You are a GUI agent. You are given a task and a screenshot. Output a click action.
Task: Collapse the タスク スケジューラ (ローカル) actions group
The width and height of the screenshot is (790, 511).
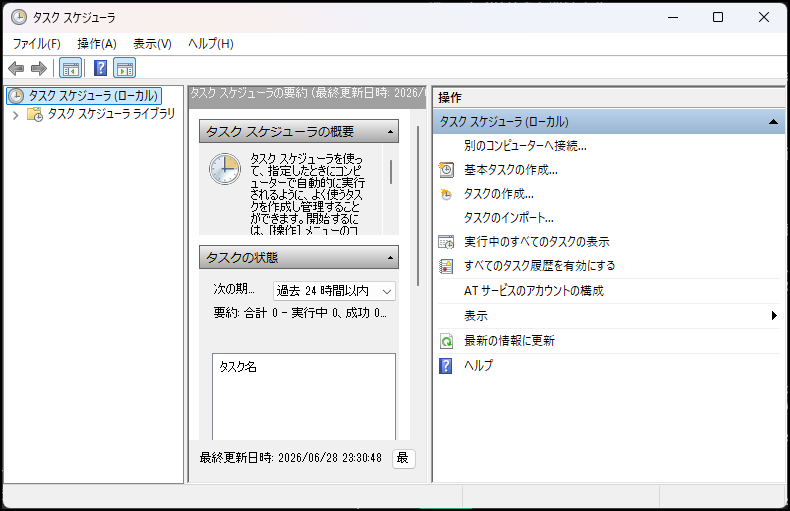click(773, 122)
